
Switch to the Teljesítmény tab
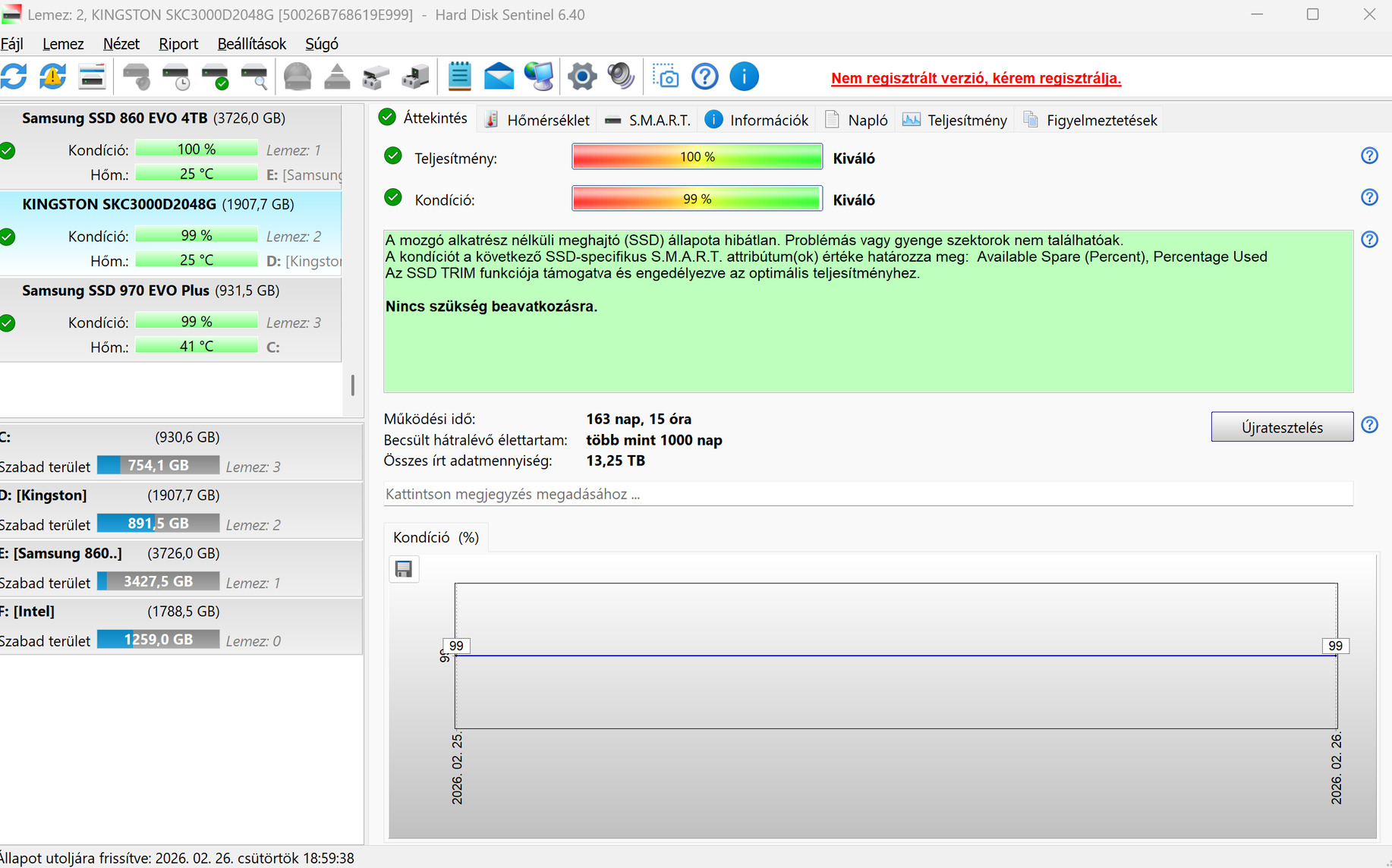point(955,120)
